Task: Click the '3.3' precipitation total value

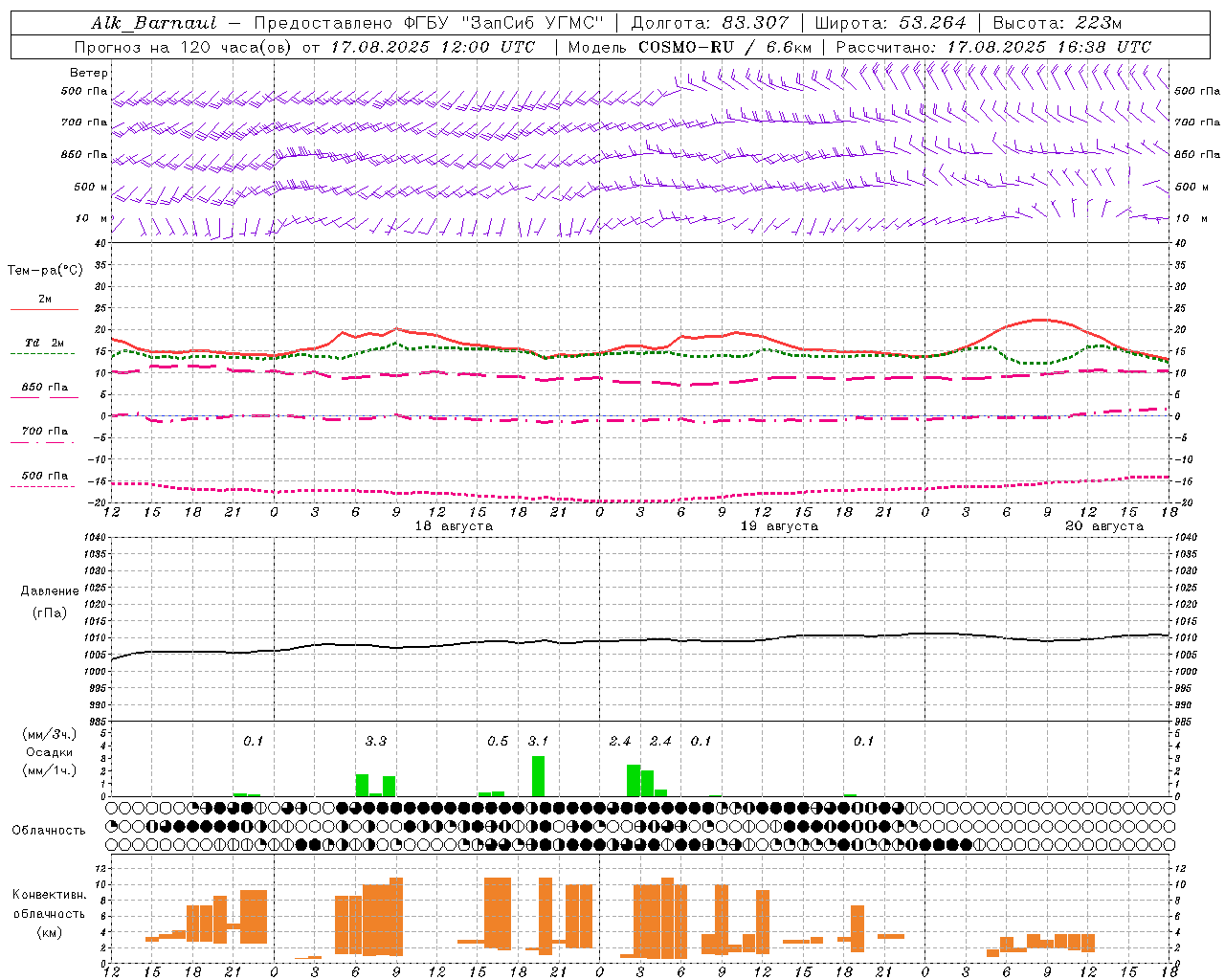Action: tap(376, 741)
